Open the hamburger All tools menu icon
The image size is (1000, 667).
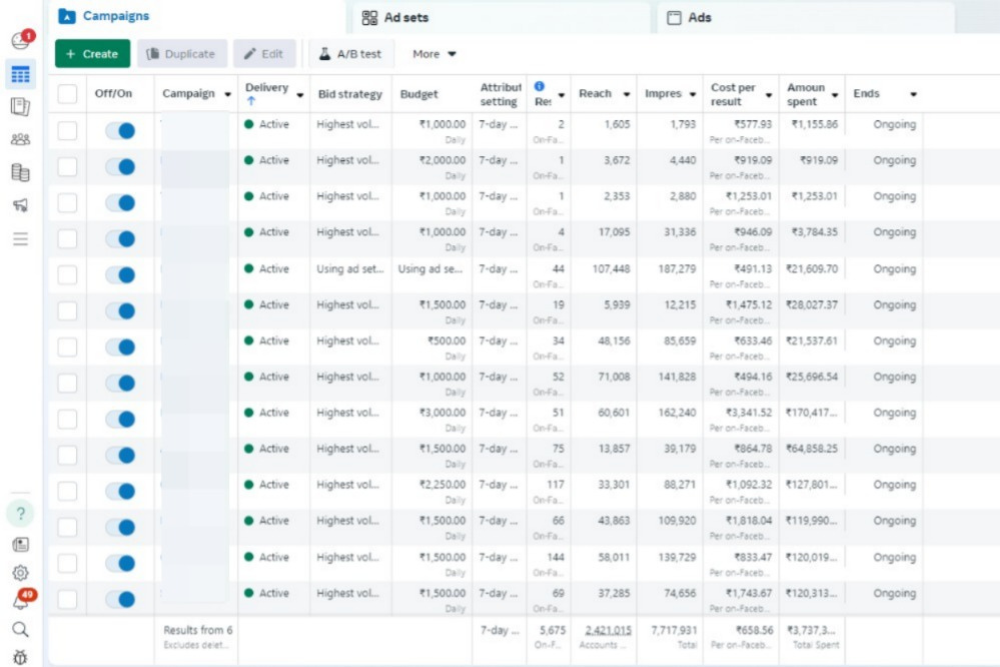20,239
